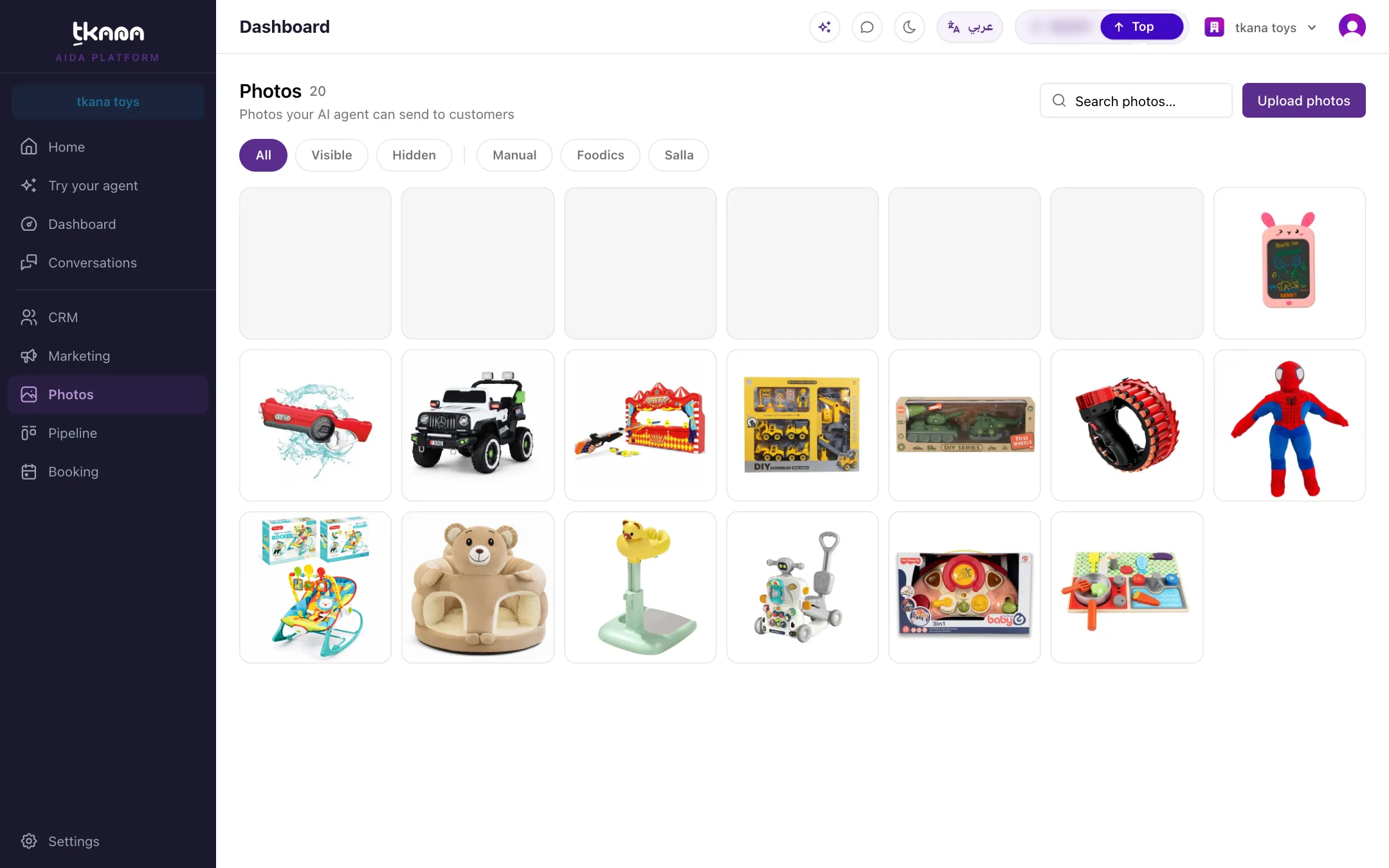Open the CRM section
Screen dimensions: 1389x868
pyautogui.click(x=108, y=318)
